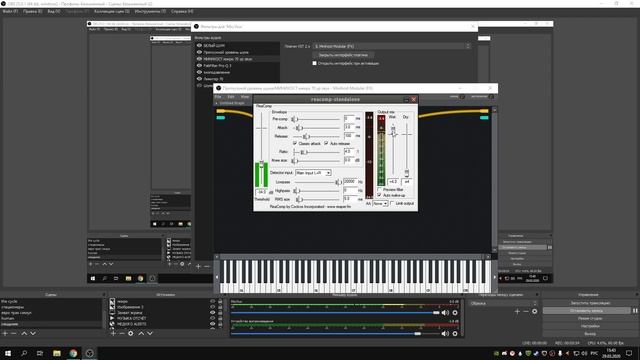
Task: Open the Edit menu in Minihost Modular
Action: click(231, 97)
